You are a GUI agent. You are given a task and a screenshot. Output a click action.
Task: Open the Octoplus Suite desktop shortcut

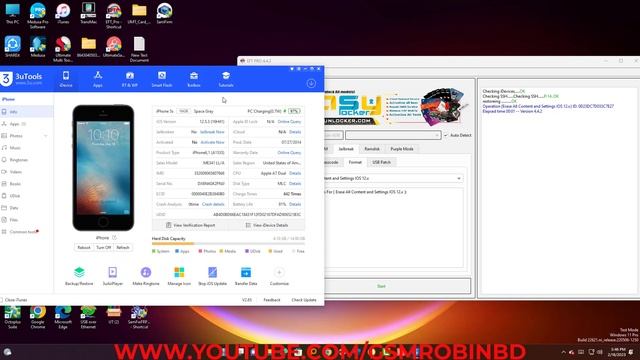point(12,317)
